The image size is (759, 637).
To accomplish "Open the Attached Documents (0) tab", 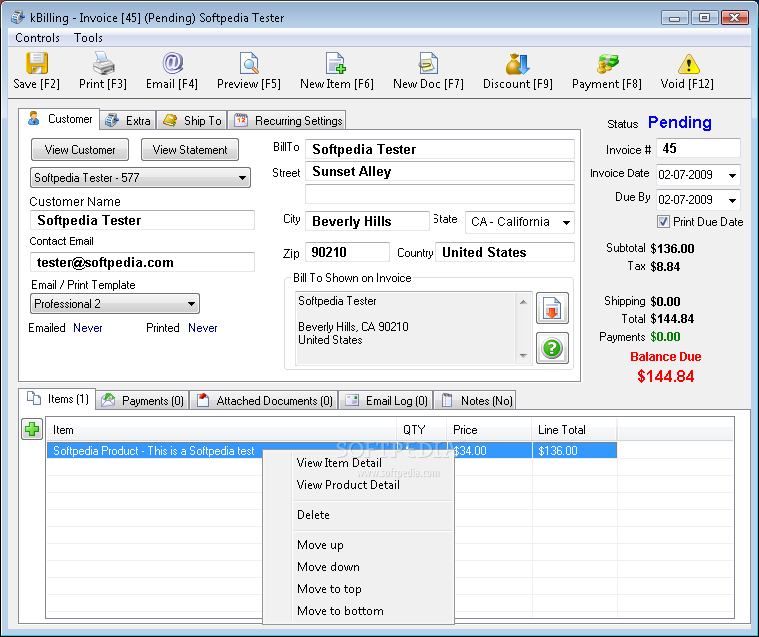I will pyautogui.click(x=265, y=401).
